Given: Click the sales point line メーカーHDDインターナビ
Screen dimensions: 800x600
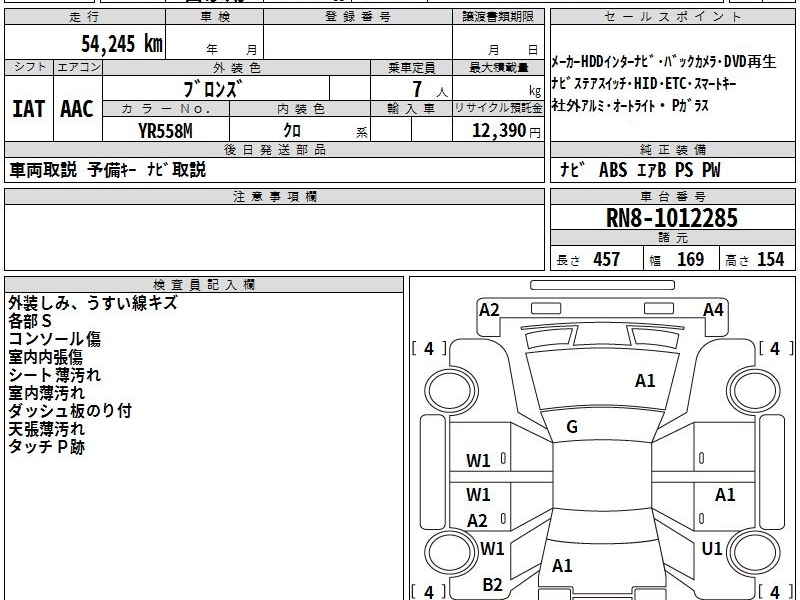Looking at the screenshot, I should click(664, 62).
